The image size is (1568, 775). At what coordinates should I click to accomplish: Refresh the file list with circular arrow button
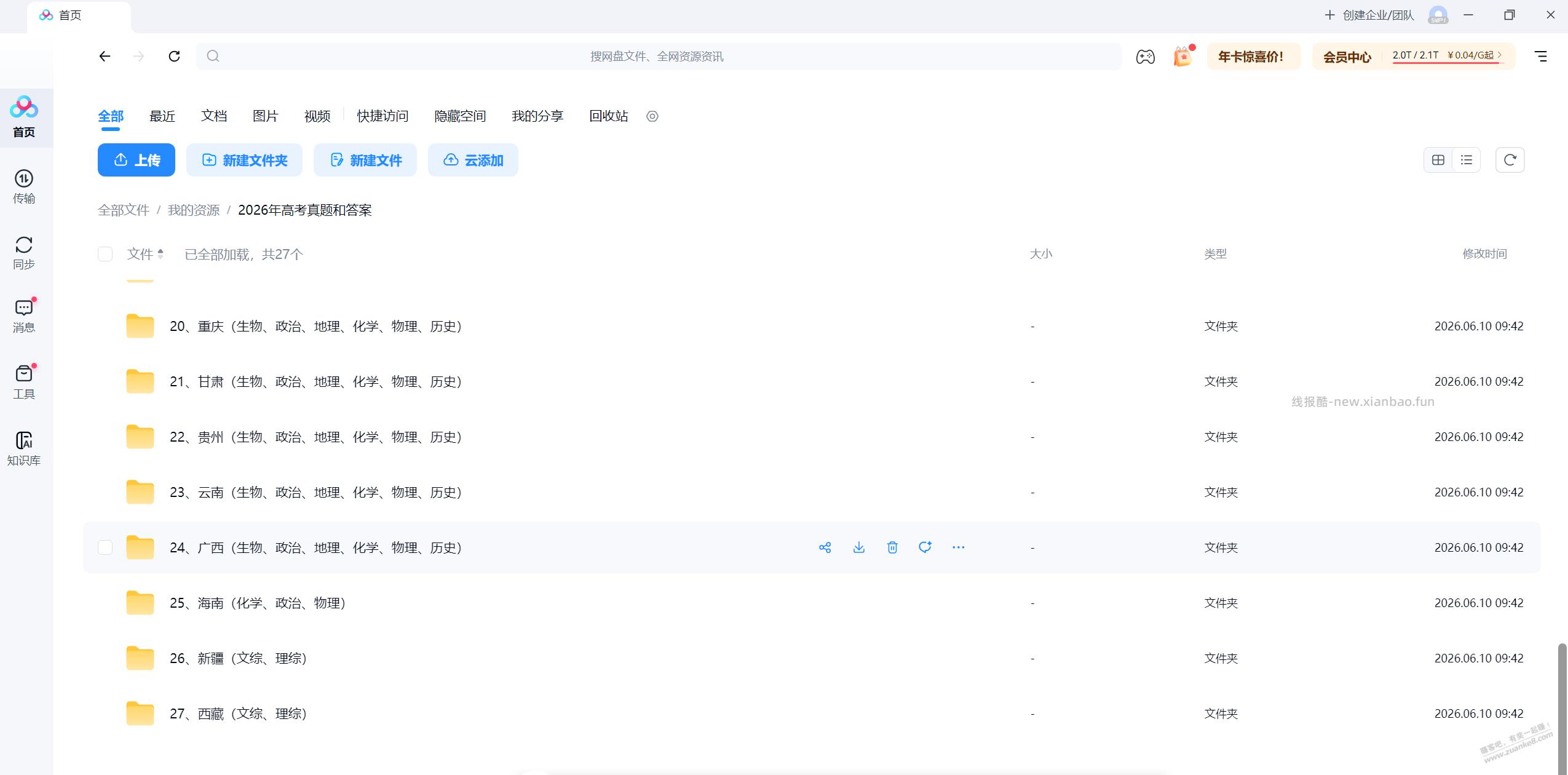[1510, 160]
